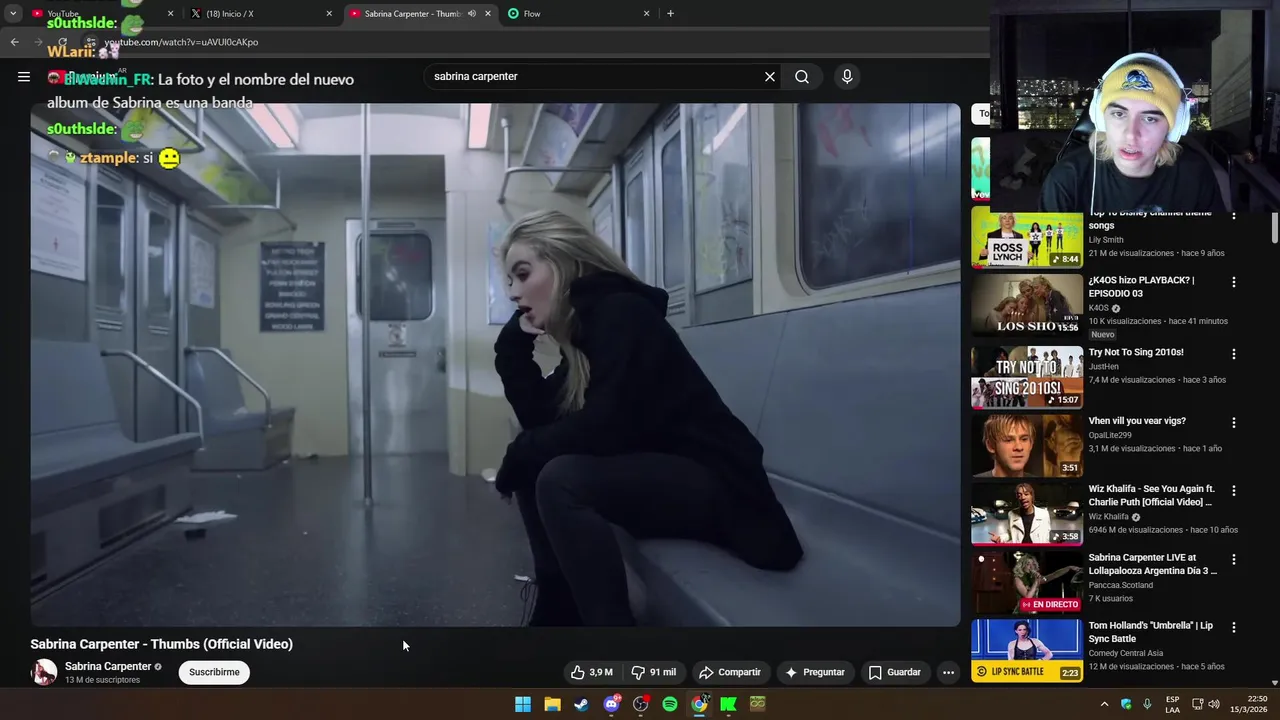Open more actions menu under the video
Image resolution: width=1280 pixels, height=720 pixels.
[948, 672]
